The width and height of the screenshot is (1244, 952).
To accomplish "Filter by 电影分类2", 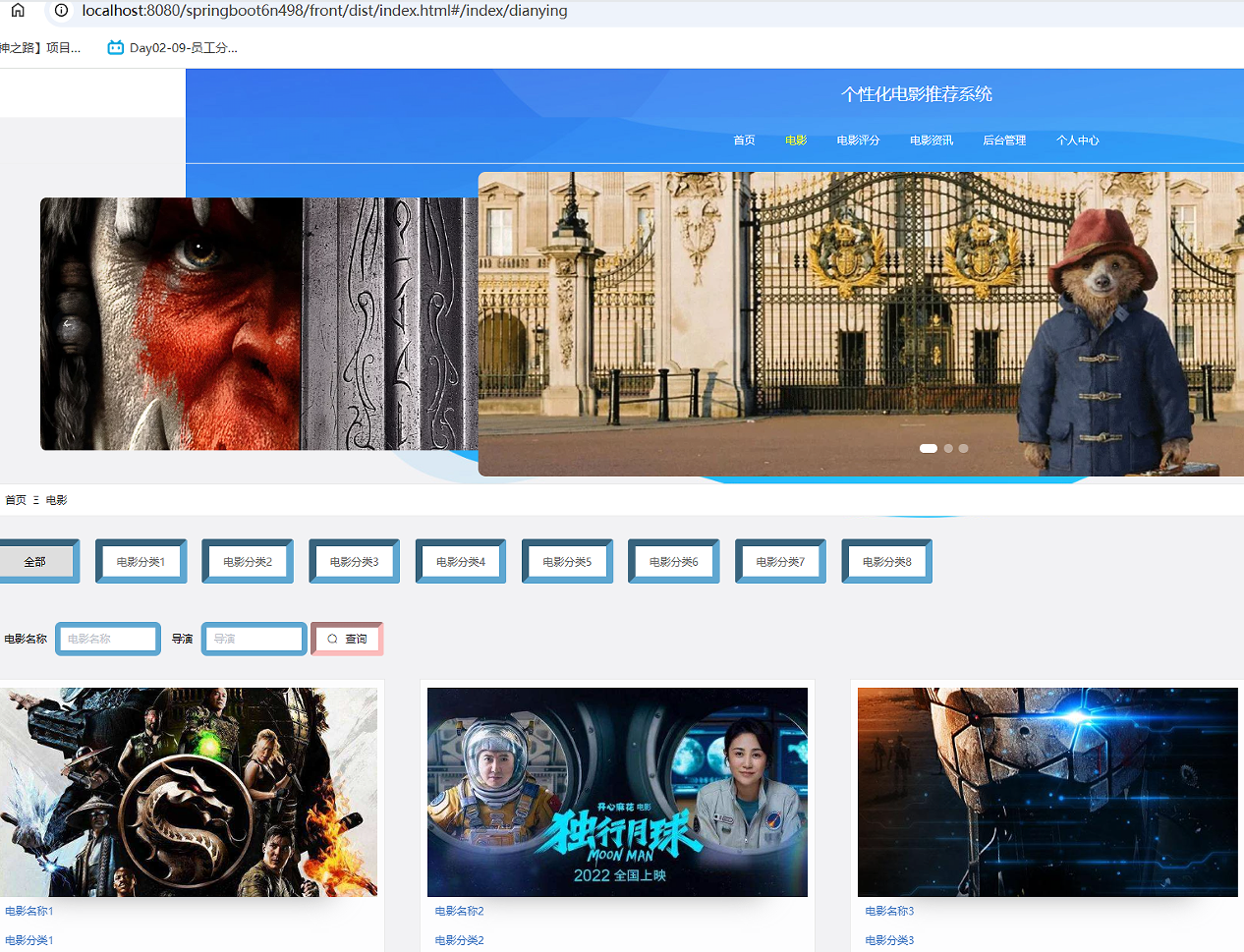I will 248,561.
